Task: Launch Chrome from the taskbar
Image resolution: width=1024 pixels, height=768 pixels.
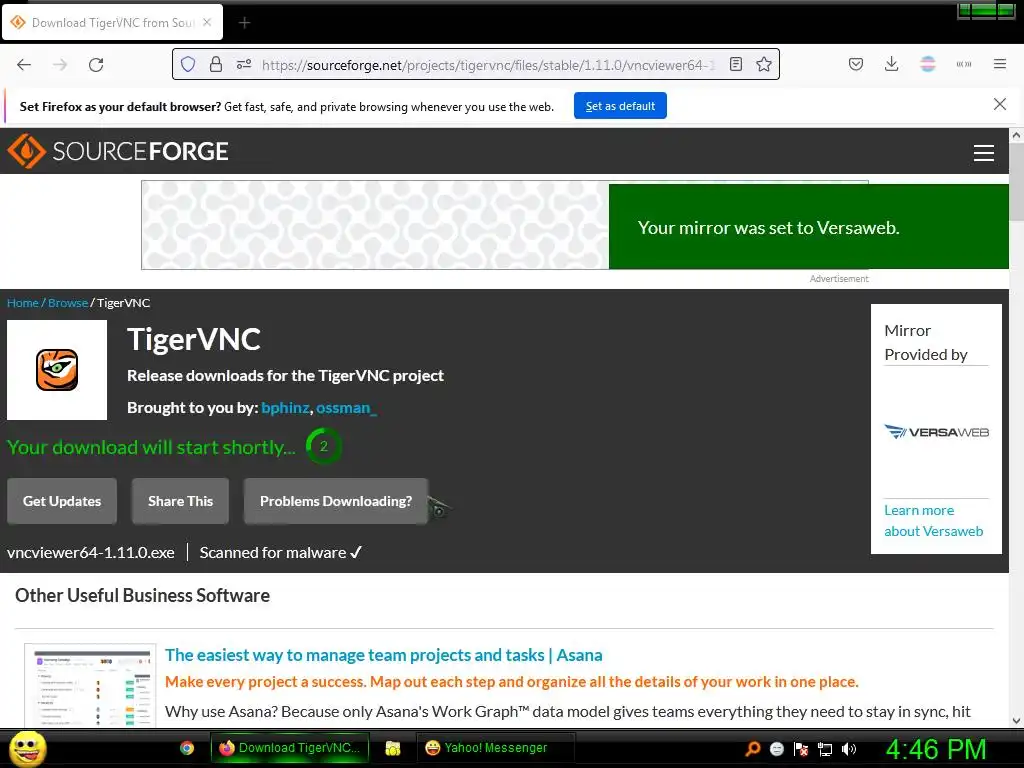Action: (x=187, y=748)
